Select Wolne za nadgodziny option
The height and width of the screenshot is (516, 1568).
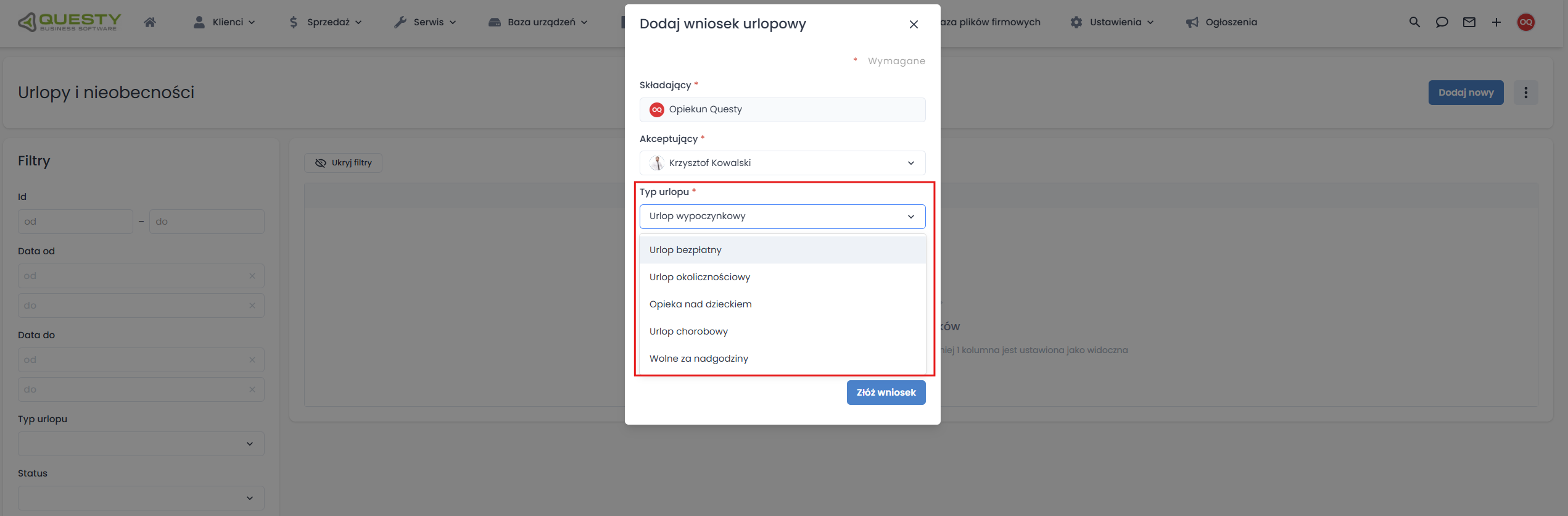(698, 359)
